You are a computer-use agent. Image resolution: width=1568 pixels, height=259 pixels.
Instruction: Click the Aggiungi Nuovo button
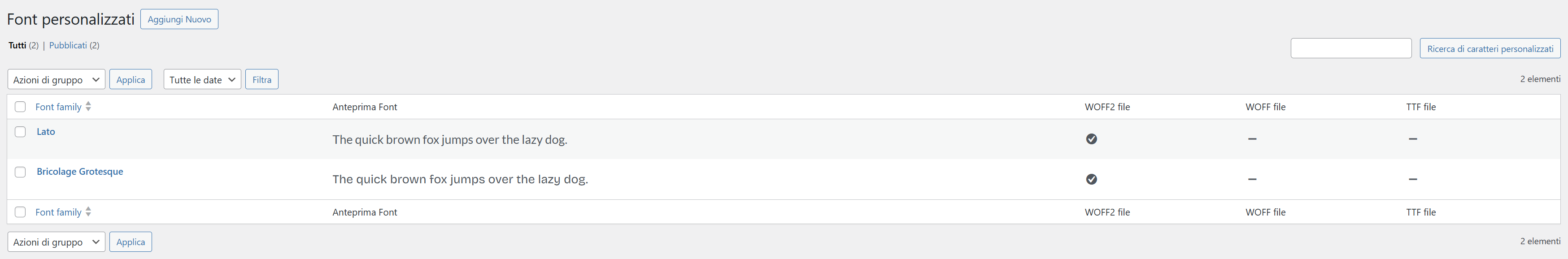click(x=179, y=19)
